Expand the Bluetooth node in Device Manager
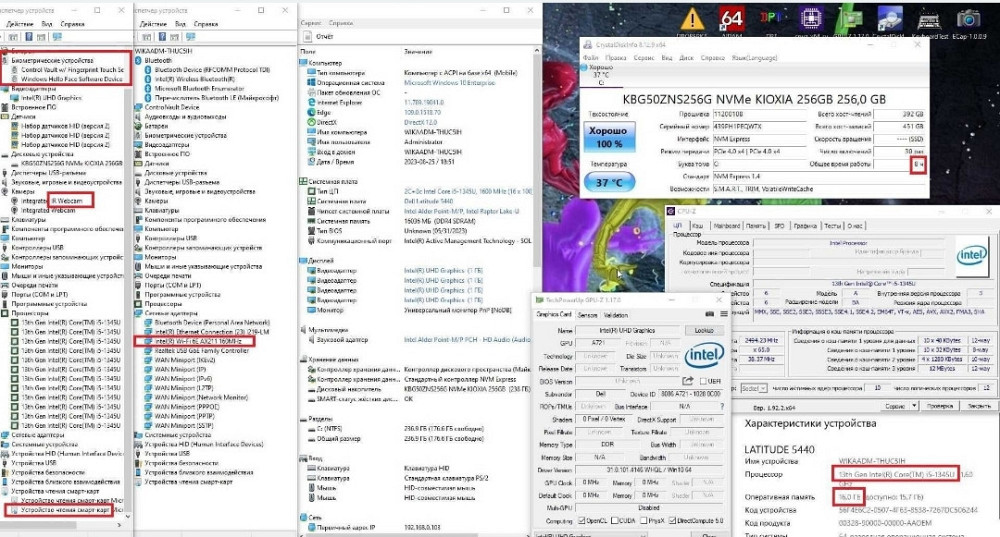The image size is (1000, 537). (x=137, y=60)
